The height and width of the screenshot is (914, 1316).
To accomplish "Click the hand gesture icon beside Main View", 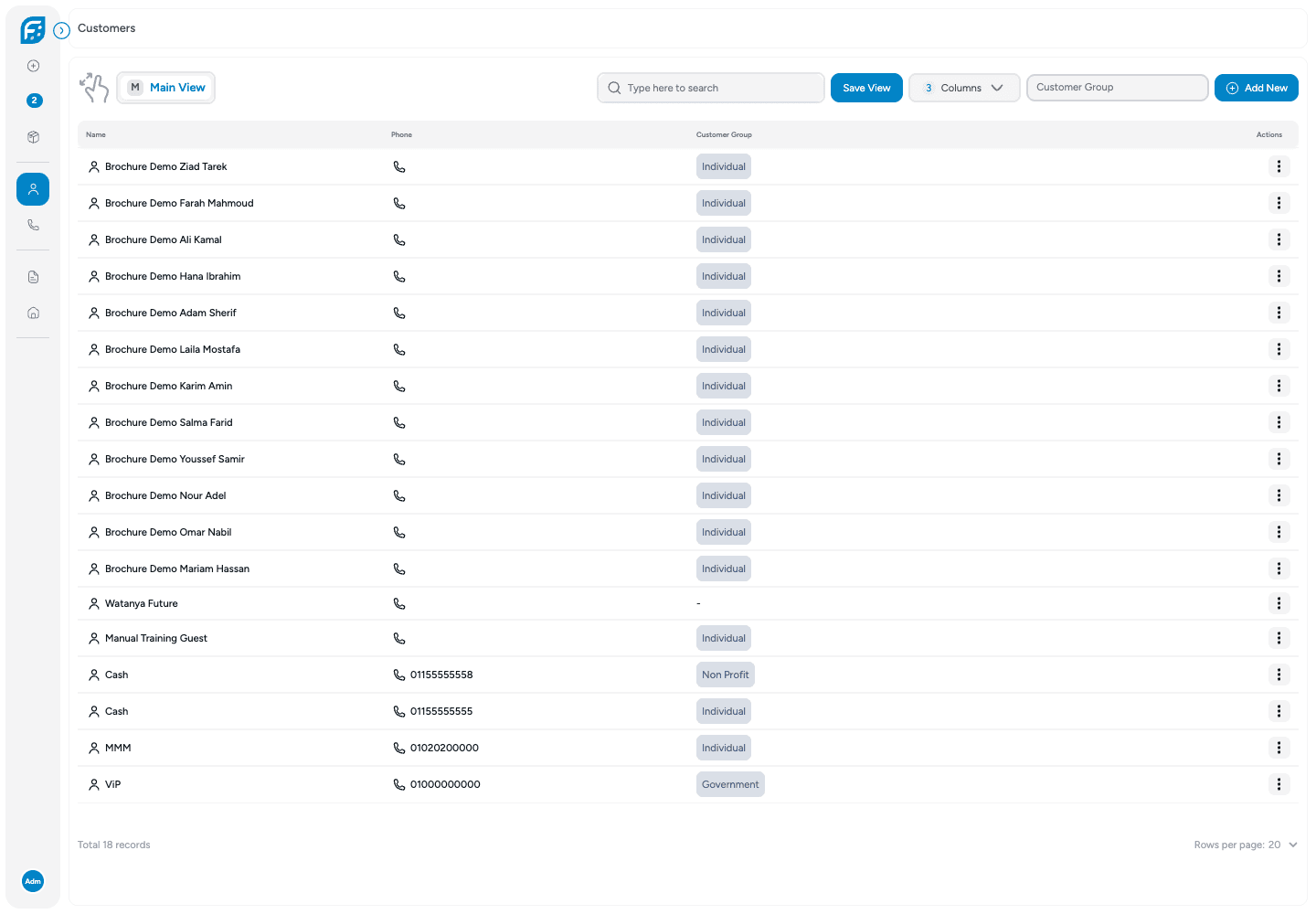I will [x=94, y=88].
